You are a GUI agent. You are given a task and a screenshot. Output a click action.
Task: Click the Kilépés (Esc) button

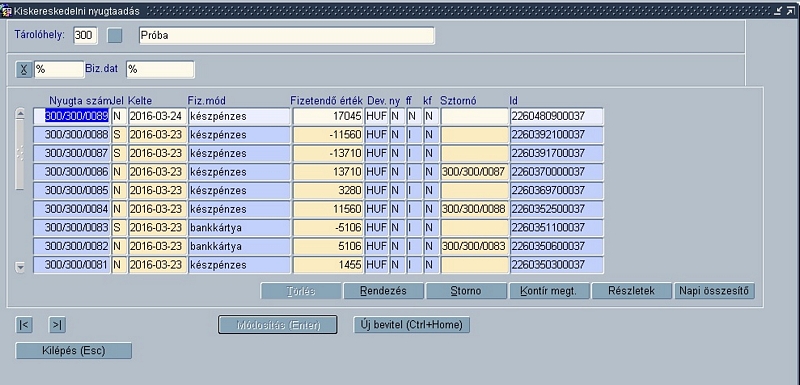[73, 351]
